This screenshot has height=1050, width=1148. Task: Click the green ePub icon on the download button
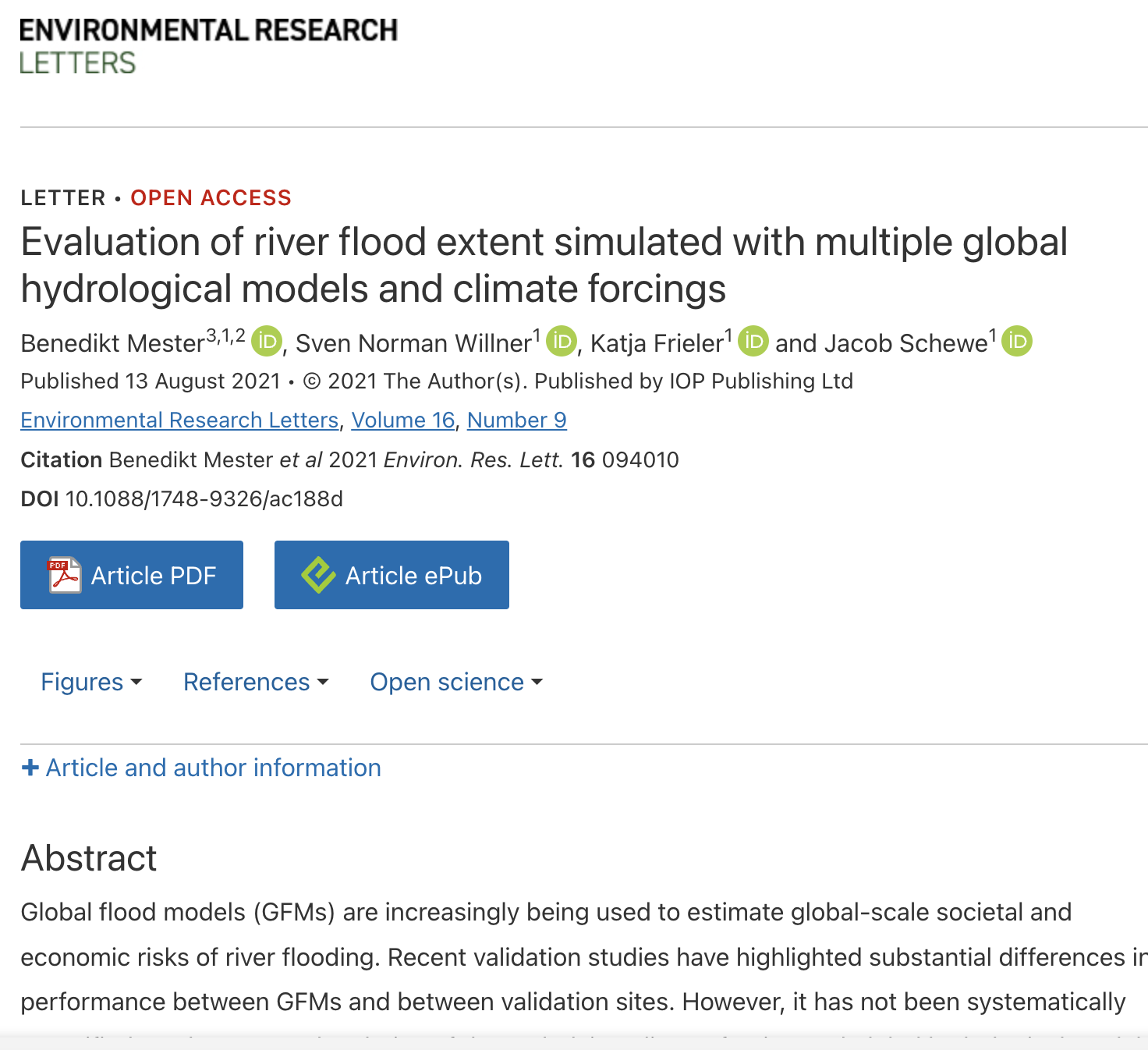pyautogui.click(x=319, y=574)
